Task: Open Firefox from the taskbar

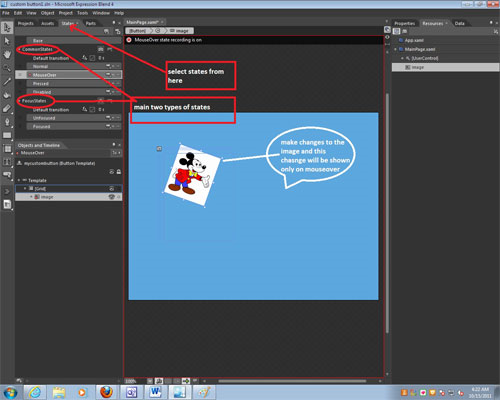Action: [x=106, y=392]
